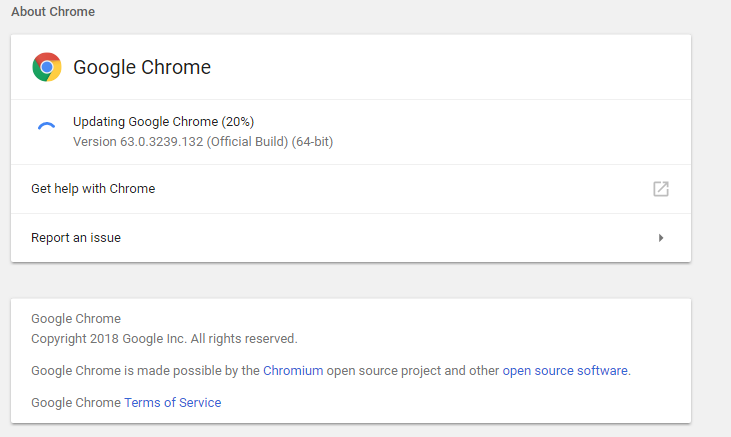The height and width of the screenshot is (437, 731).
Task: Open the Terms of Service link
Action: pos(172,402)
